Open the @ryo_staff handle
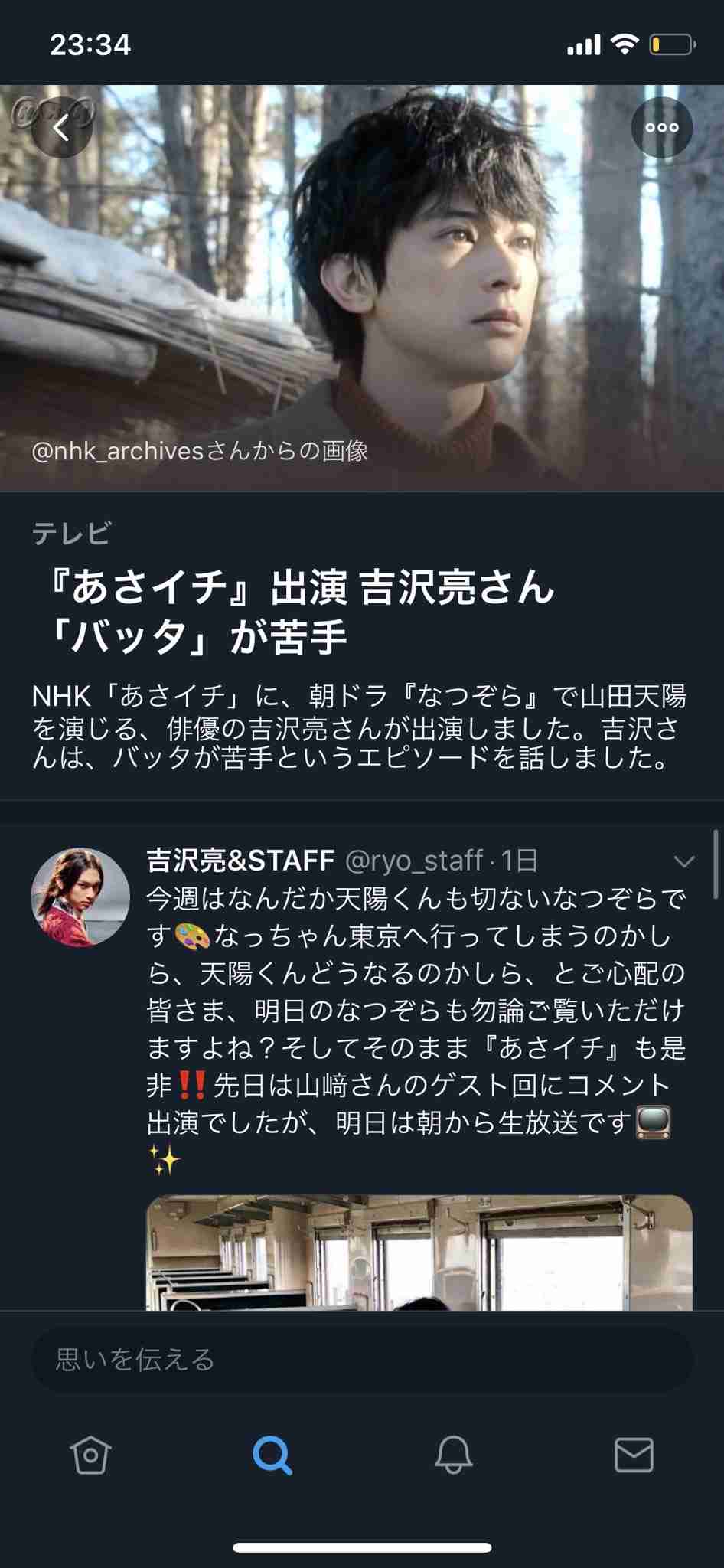Image resolution: width=724 pixels, height=1568 pixels. click(x=414, y=861)
